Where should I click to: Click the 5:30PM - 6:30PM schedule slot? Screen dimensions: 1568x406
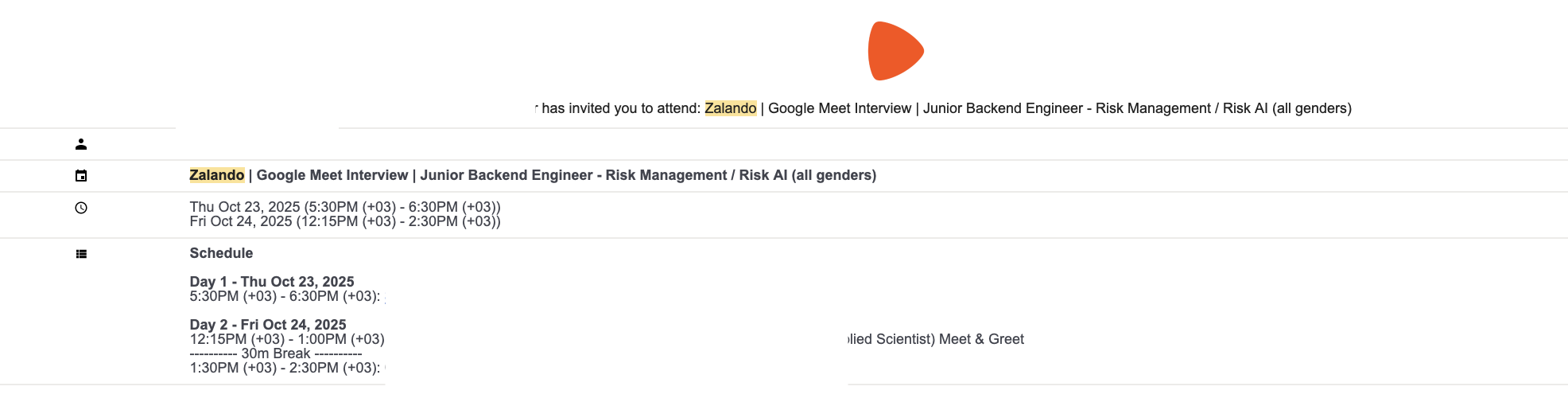(285, 296)
